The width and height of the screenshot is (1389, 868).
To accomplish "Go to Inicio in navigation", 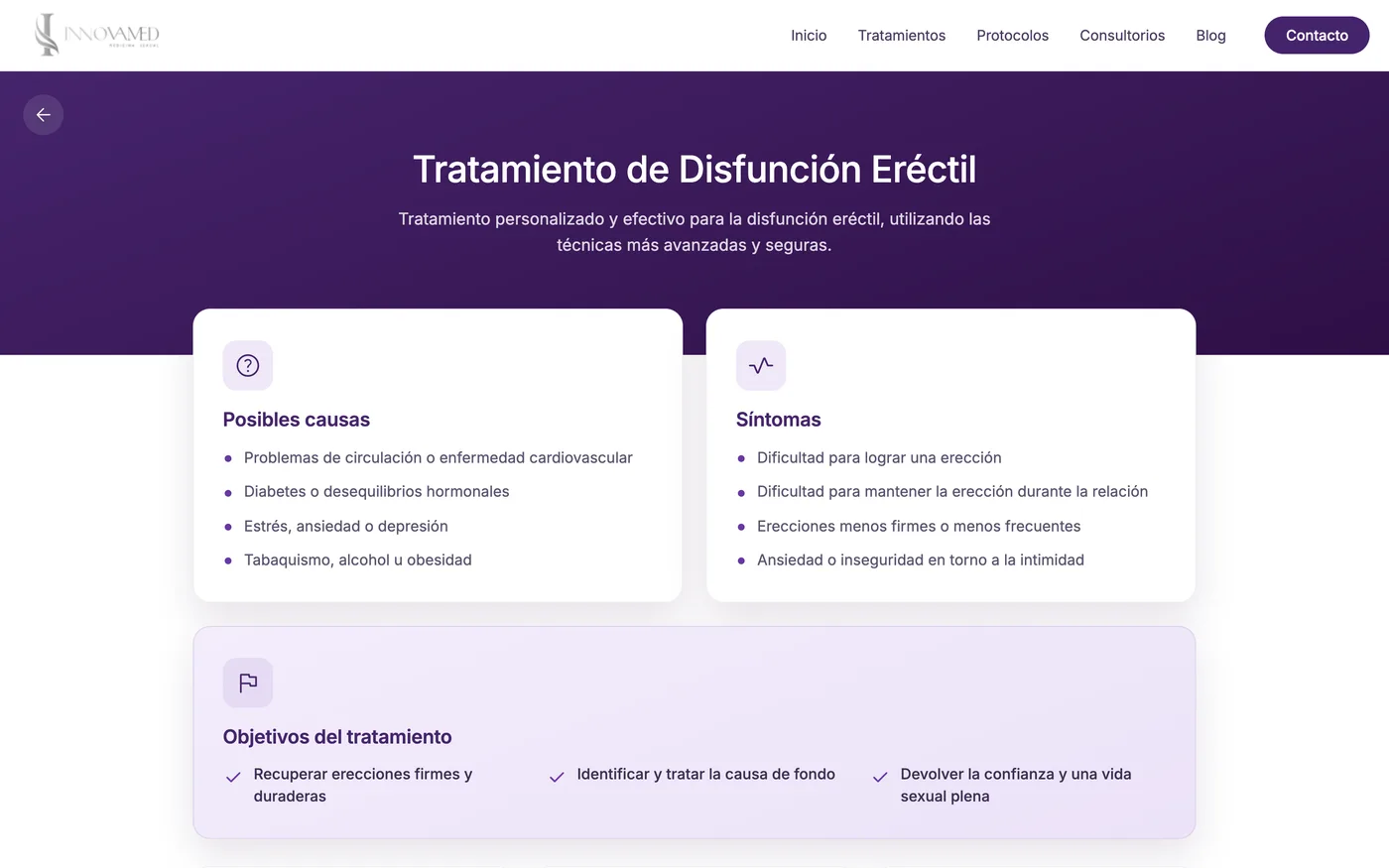I will pos(809,36).
